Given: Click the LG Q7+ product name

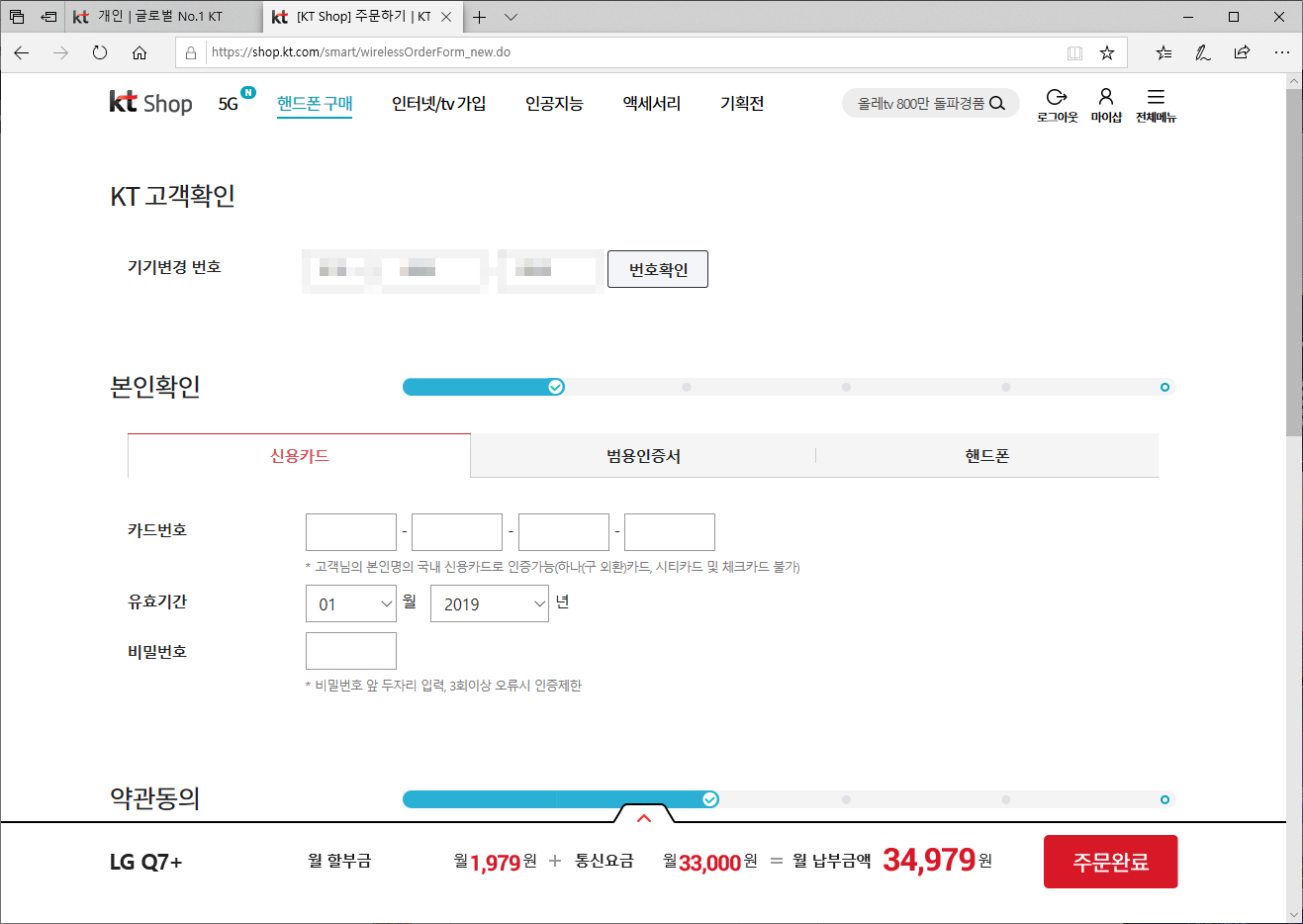Looking at the screenshot, I should [146, 862].
